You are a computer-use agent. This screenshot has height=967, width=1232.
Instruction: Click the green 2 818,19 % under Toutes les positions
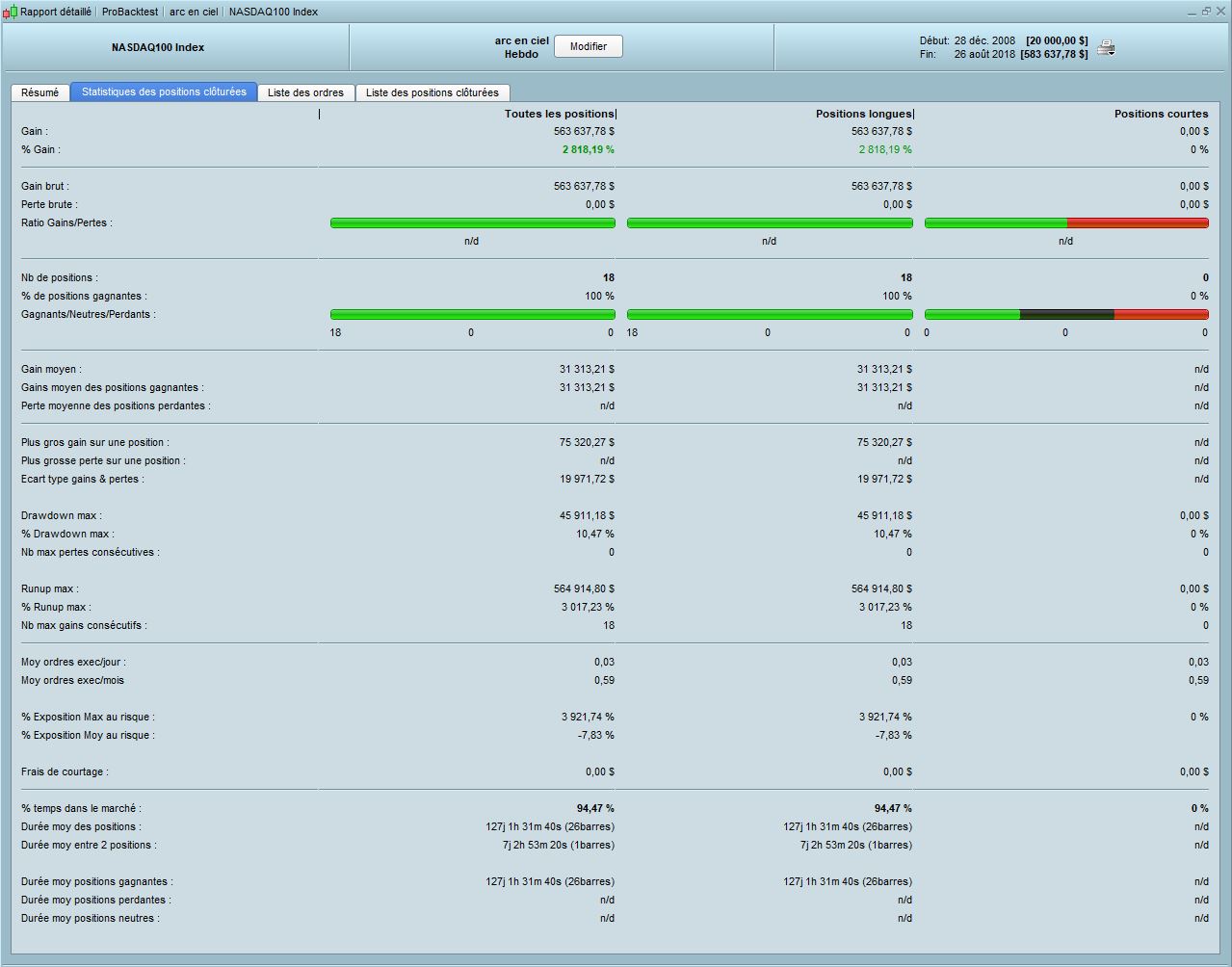click(588, 149)
